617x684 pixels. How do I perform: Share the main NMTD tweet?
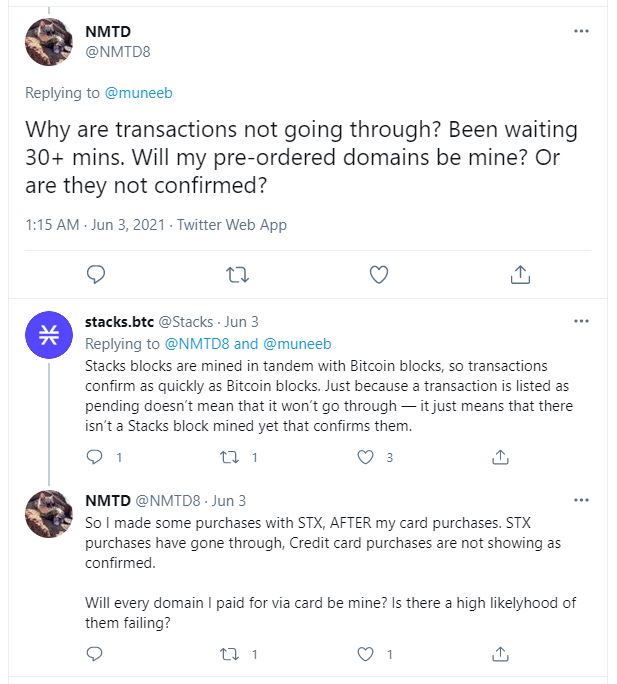tap(520, 273)
